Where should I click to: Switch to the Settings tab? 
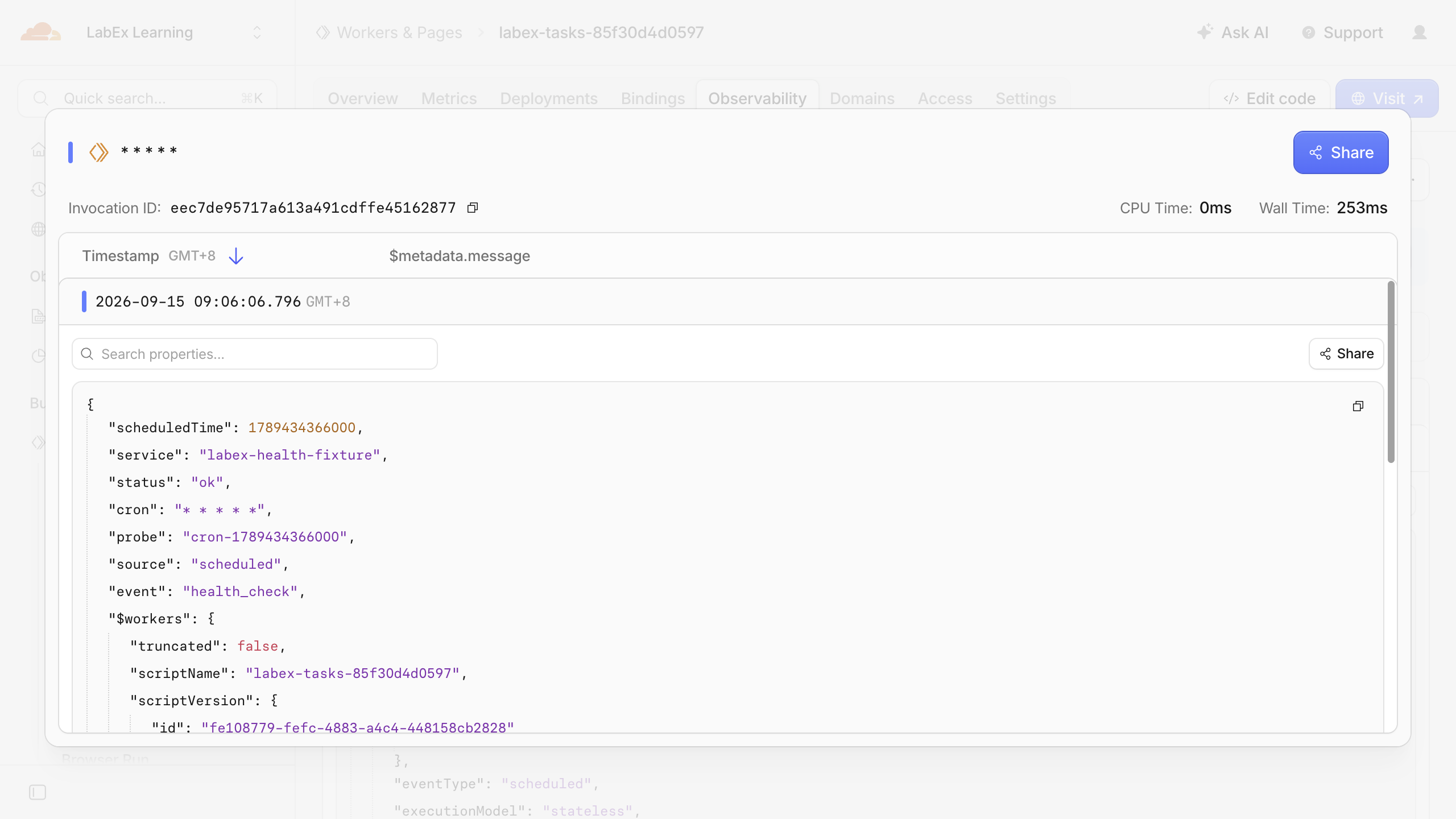click(1025, 98)
